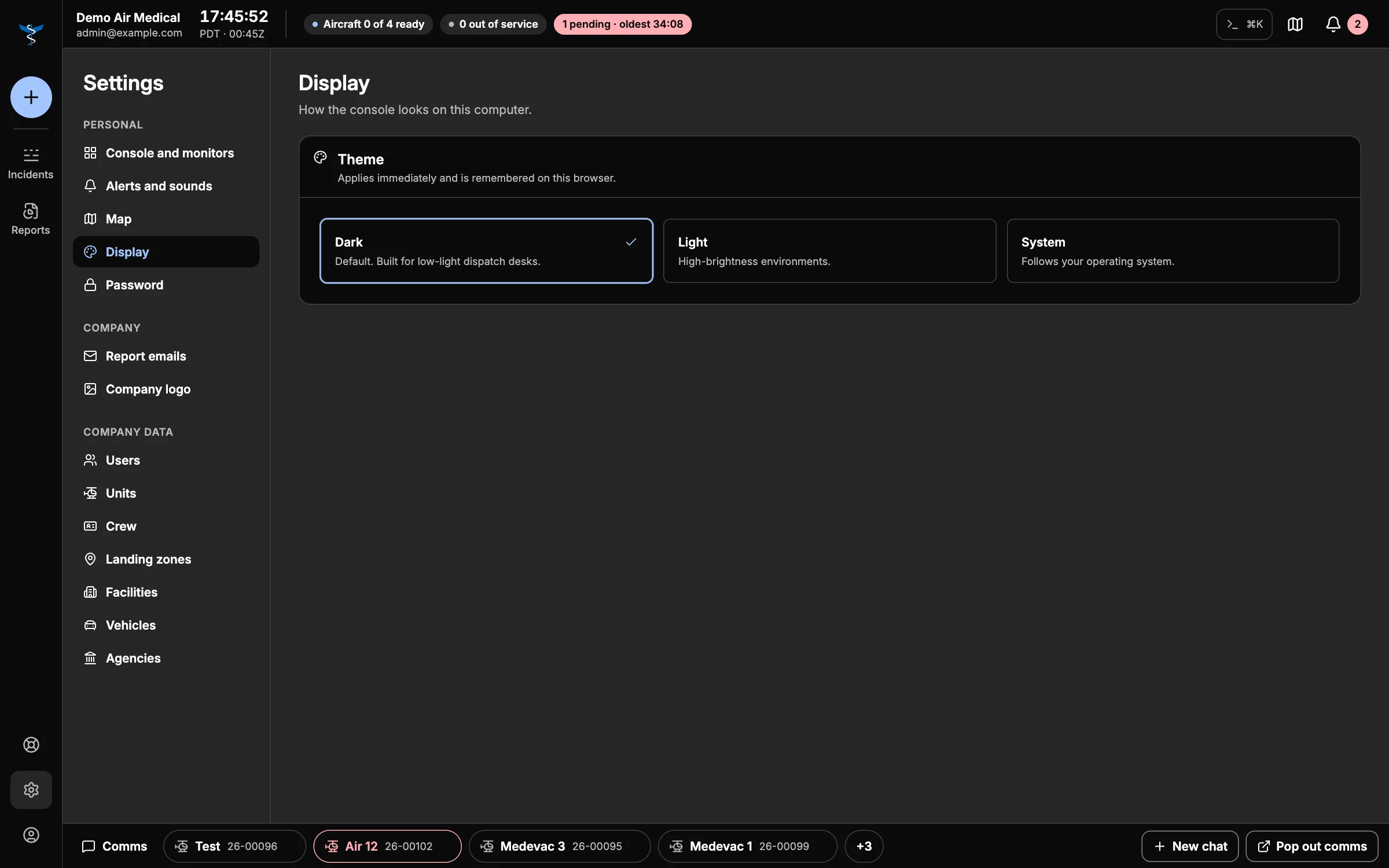Open Alerts and sounds settings

[166, 186]
